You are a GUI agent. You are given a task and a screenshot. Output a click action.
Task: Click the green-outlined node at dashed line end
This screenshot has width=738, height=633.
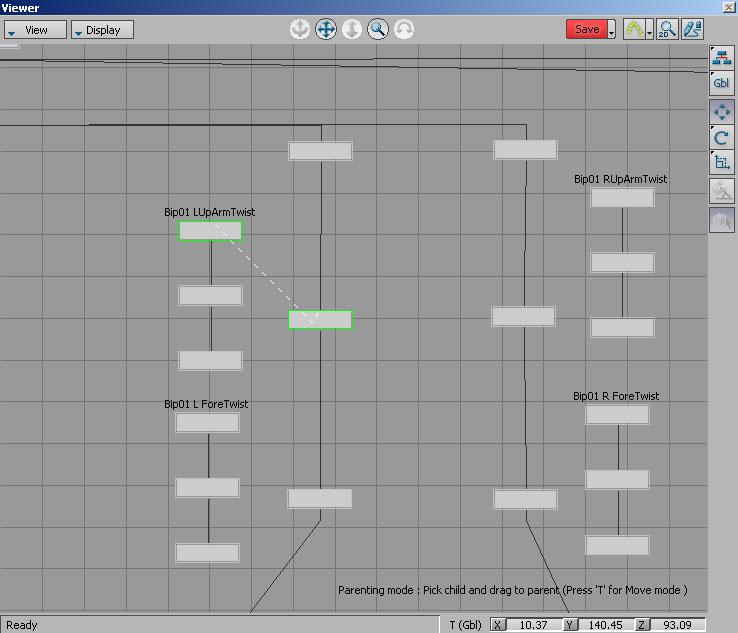click(x=320, y=320)
